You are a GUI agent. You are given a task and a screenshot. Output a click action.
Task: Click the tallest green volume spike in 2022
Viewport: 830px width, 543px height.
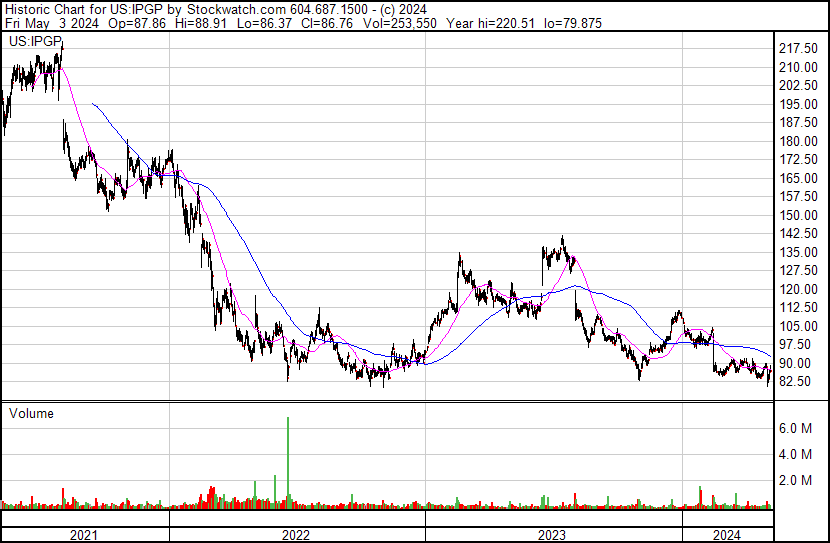pyautogui.click(x=288, y=463)
